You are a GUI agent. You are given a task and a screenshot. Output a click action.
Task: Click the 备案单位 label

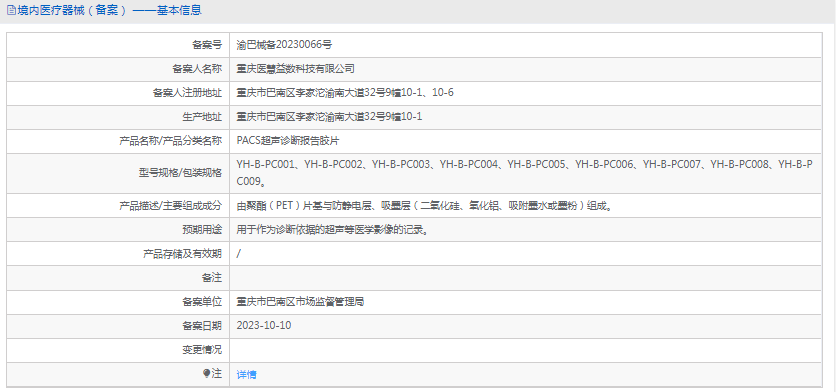[202, 302]
